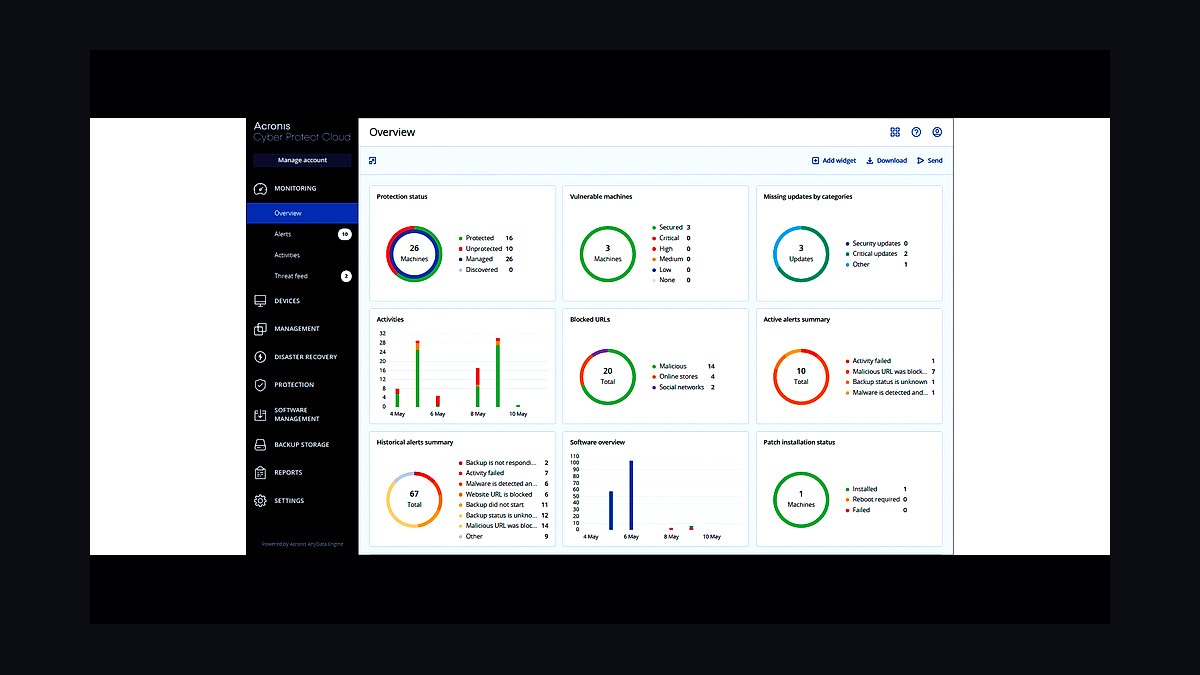Click the Missing updates donut showing 3 Updates
Image resolution: width=1200 pixels, height=675 pixels.
point(801,253)
